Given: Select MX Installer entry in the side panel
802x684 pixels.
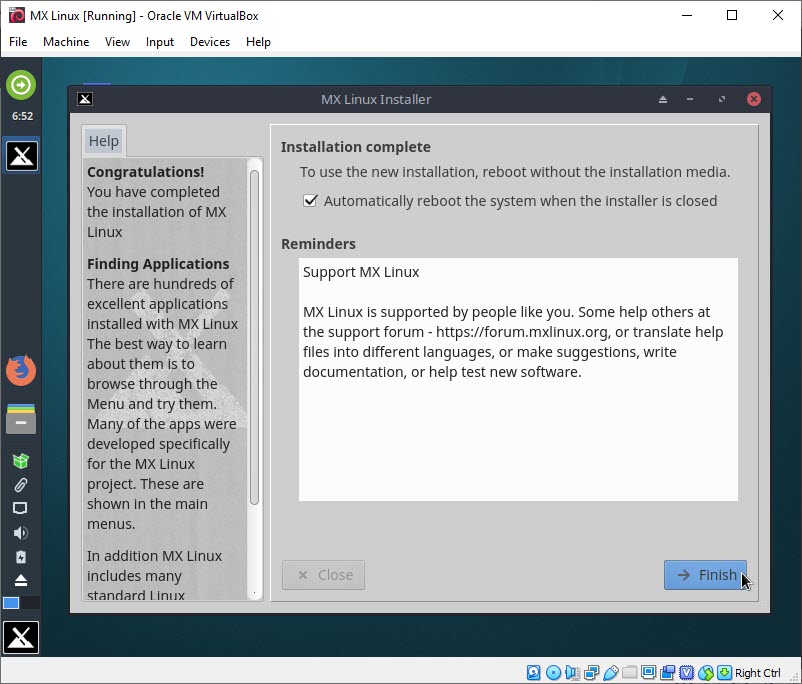Looking at the screenshot, I should [x=21, y=156].
